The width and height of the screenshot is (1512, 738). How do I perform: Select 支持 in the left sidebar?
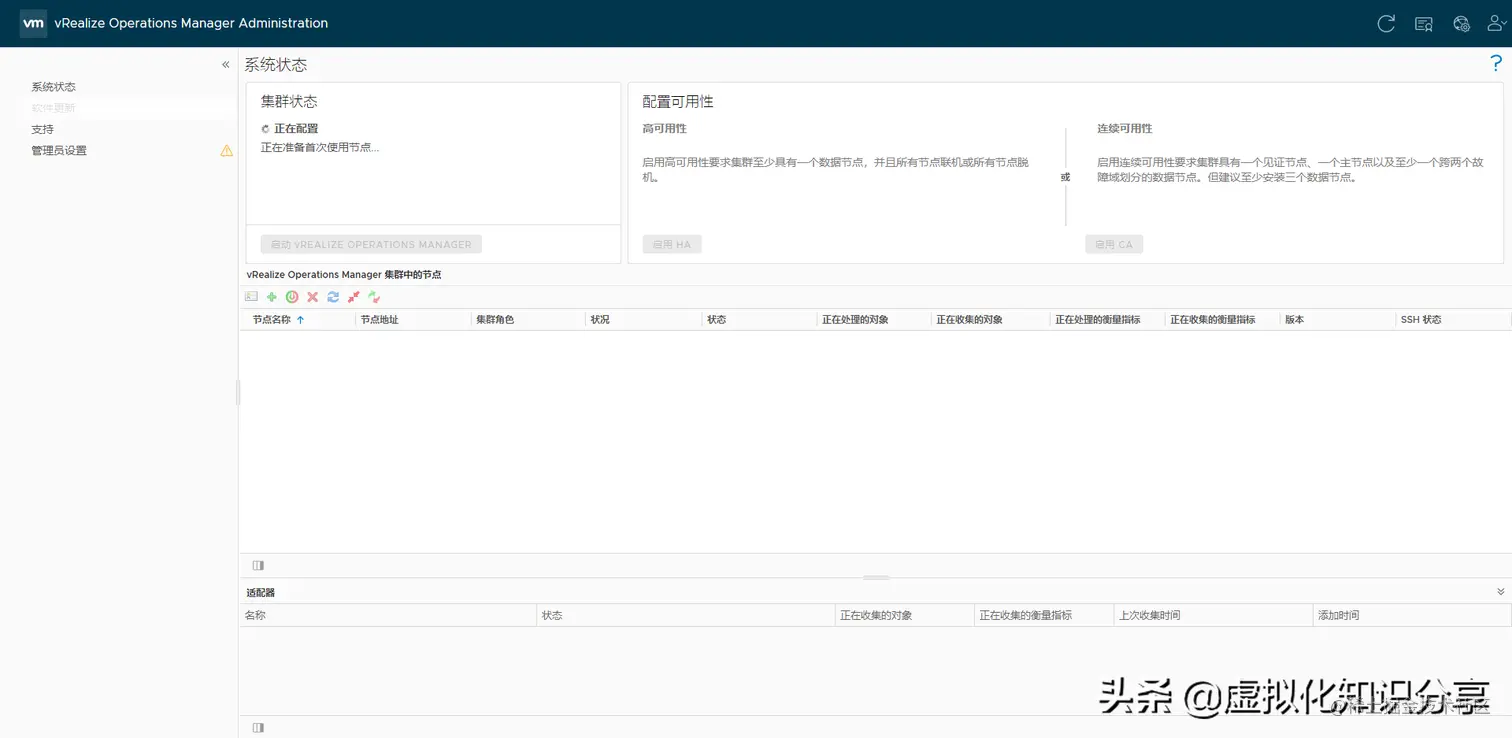[42, 129]
